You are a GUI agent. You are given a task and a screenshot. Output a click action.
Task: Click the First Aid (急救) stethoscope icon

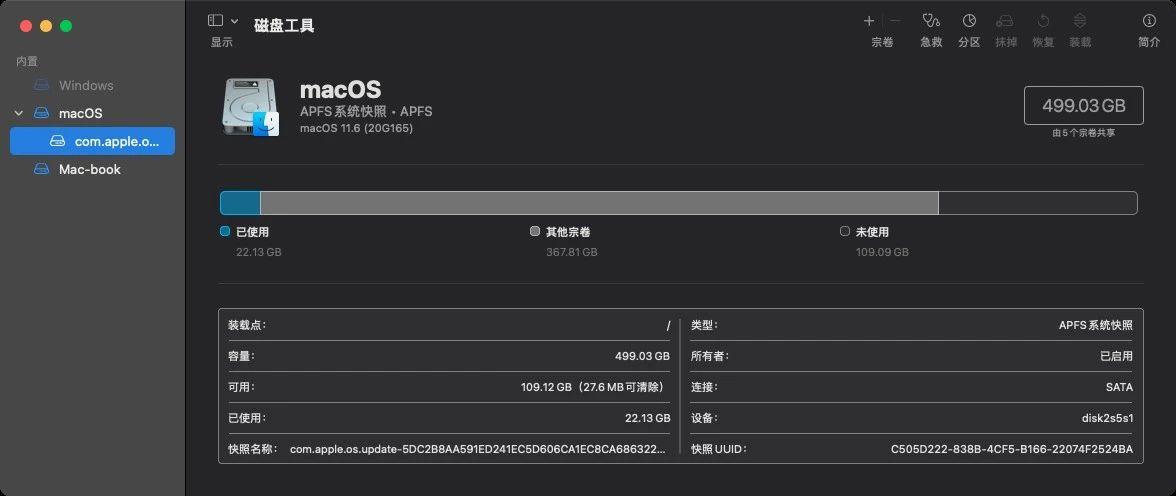pos(931,21)
